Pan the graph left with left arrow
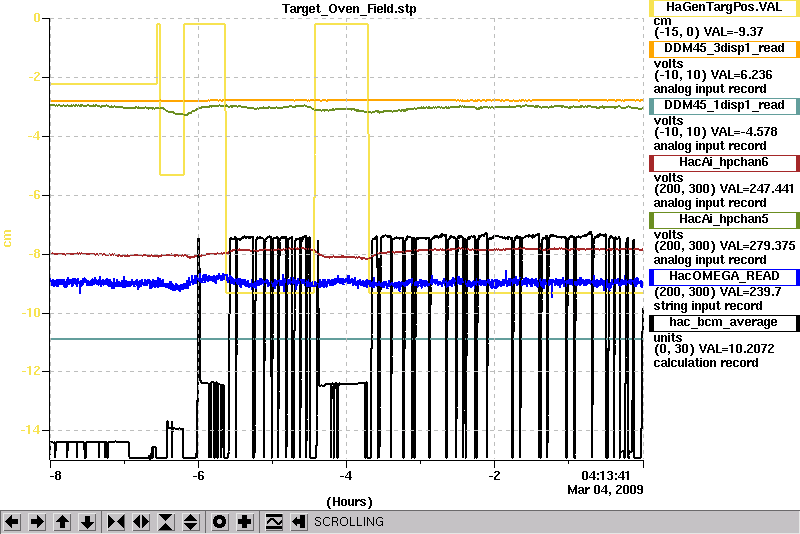Viewport: 800px width, 534px height. (12, 522)
